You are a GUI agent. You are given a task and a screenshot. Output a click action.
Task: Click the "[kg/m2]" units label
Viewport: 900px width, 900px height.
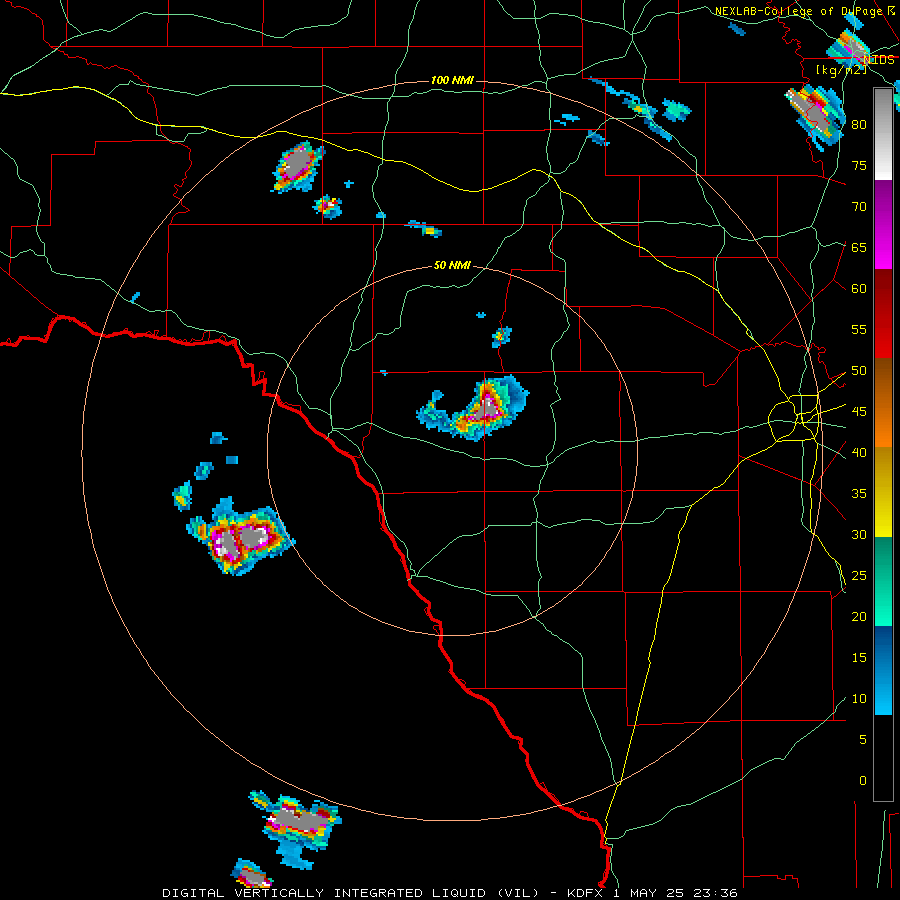842,70
